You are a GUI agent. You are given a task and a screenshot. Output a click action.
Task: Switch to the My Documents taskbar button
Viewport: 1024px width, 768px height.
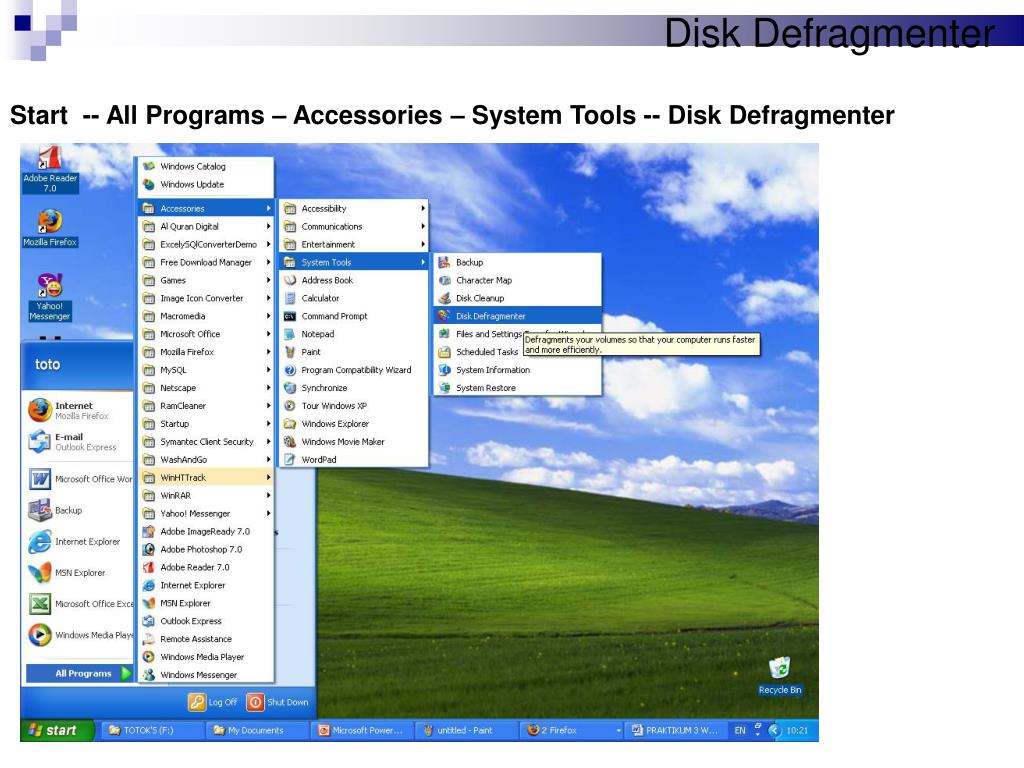click(256, 730)
